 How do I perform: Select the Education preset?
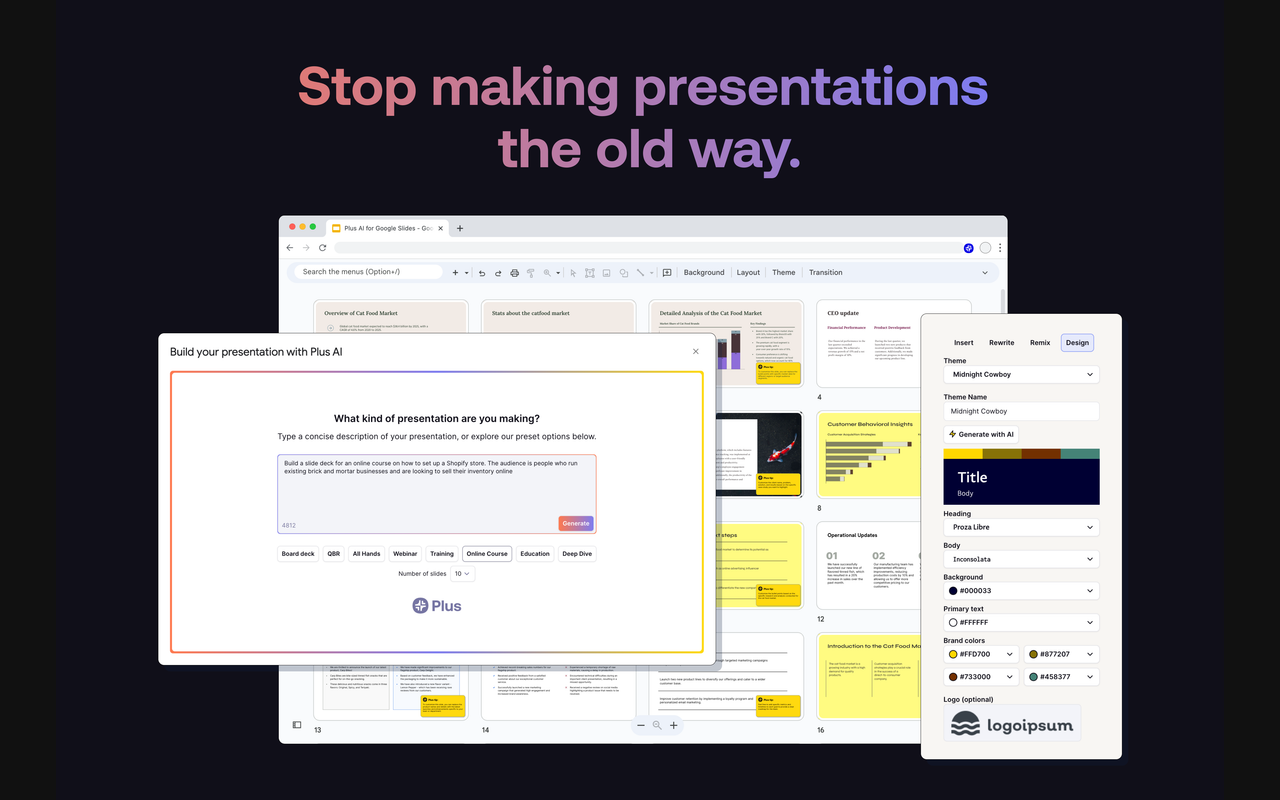tap(535, 553)
